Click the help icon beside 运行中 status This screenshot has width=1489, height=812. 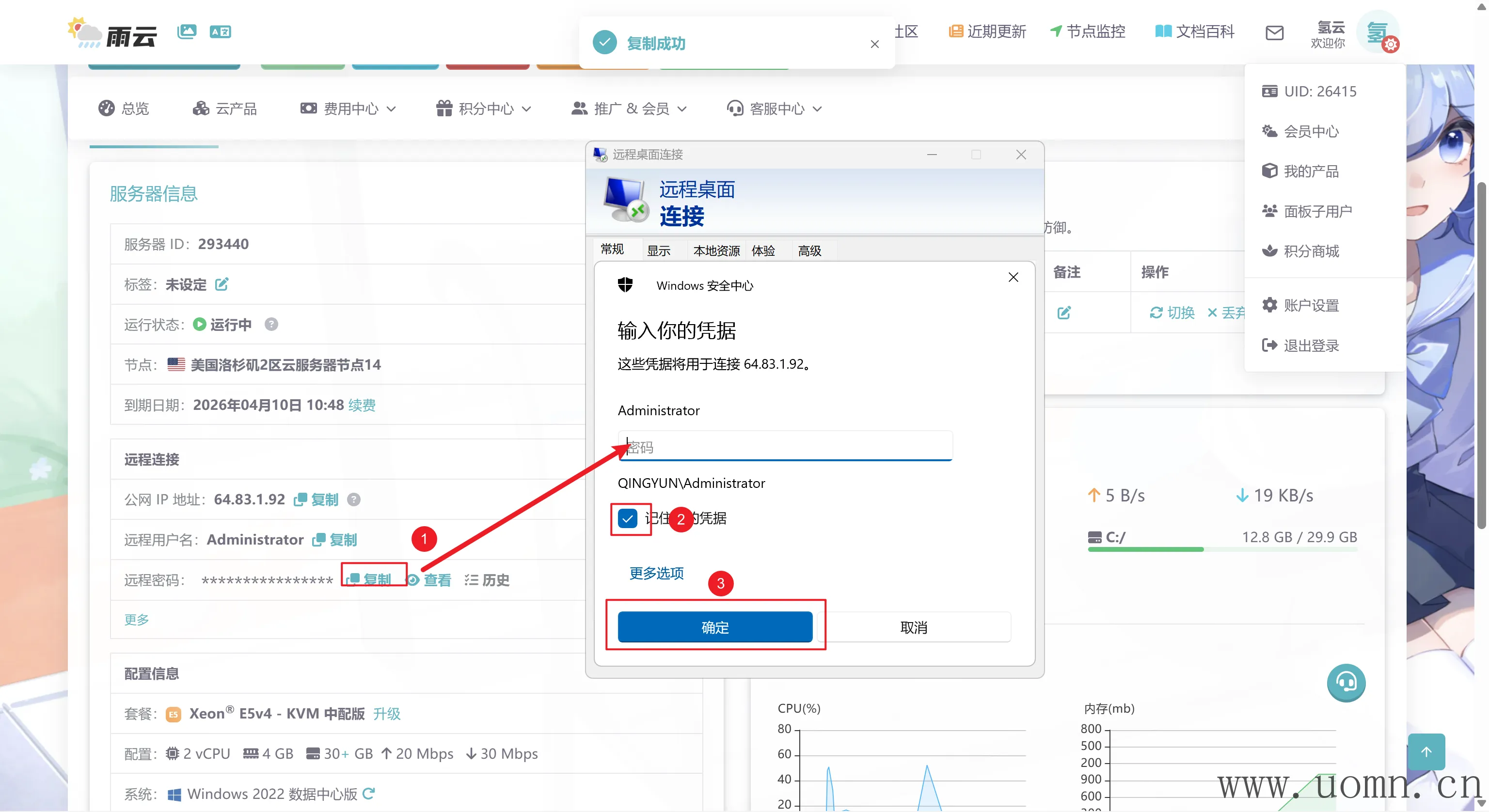click(271, 324)
